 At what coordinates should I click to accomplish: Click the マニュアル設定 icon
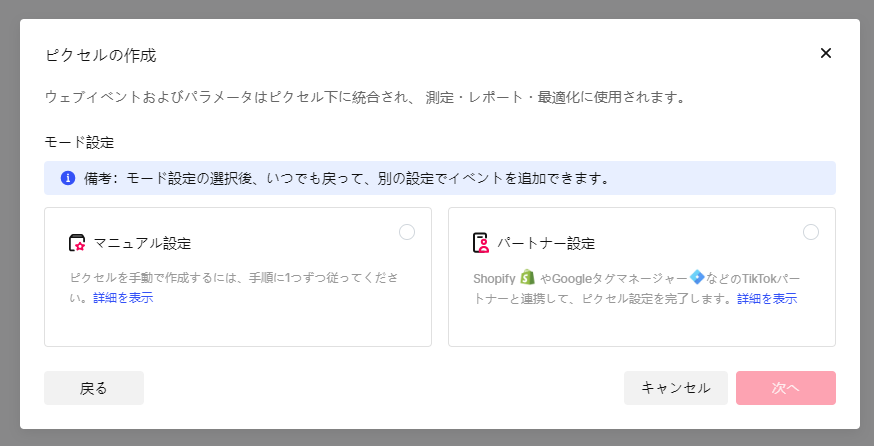(77, 243)
